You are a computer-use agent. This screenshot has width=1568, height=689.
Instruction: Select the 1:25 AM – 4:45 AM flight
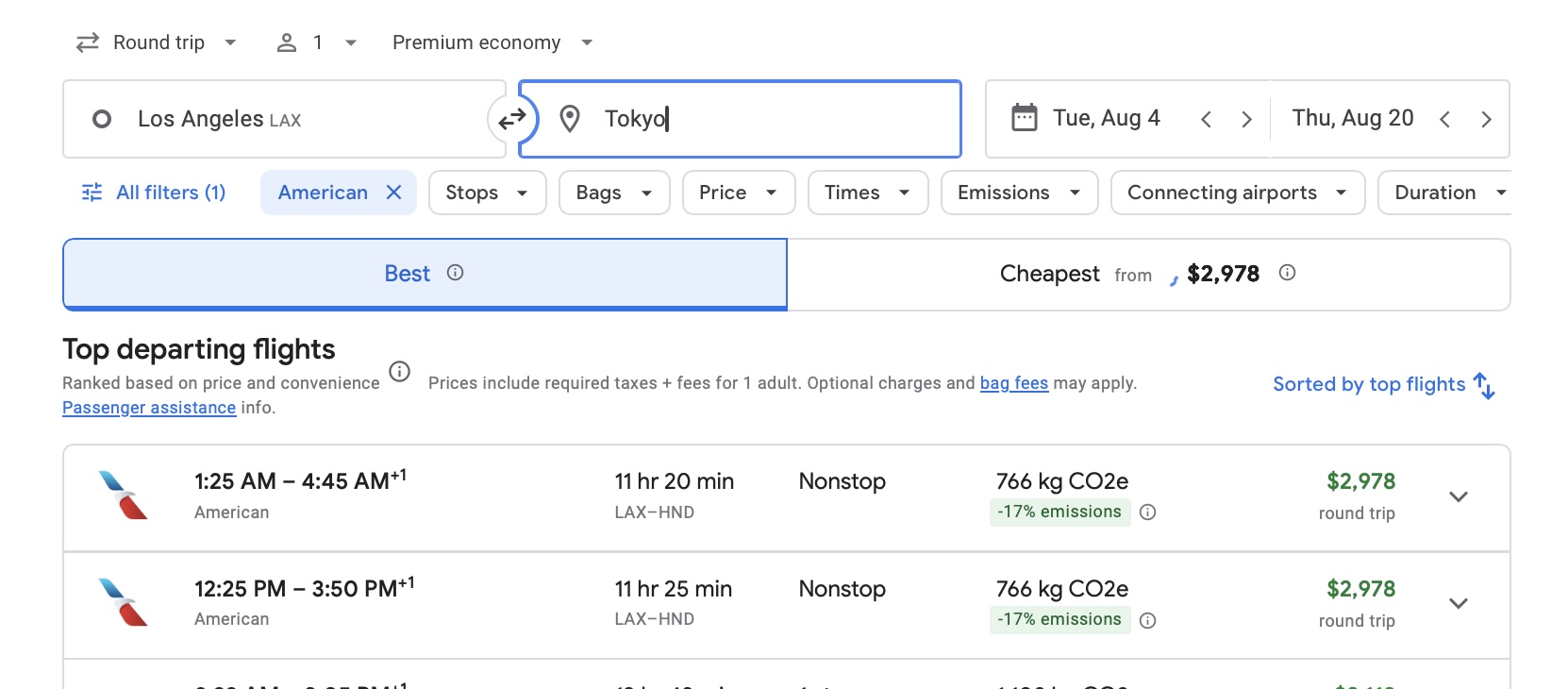(x=787, y=497)
